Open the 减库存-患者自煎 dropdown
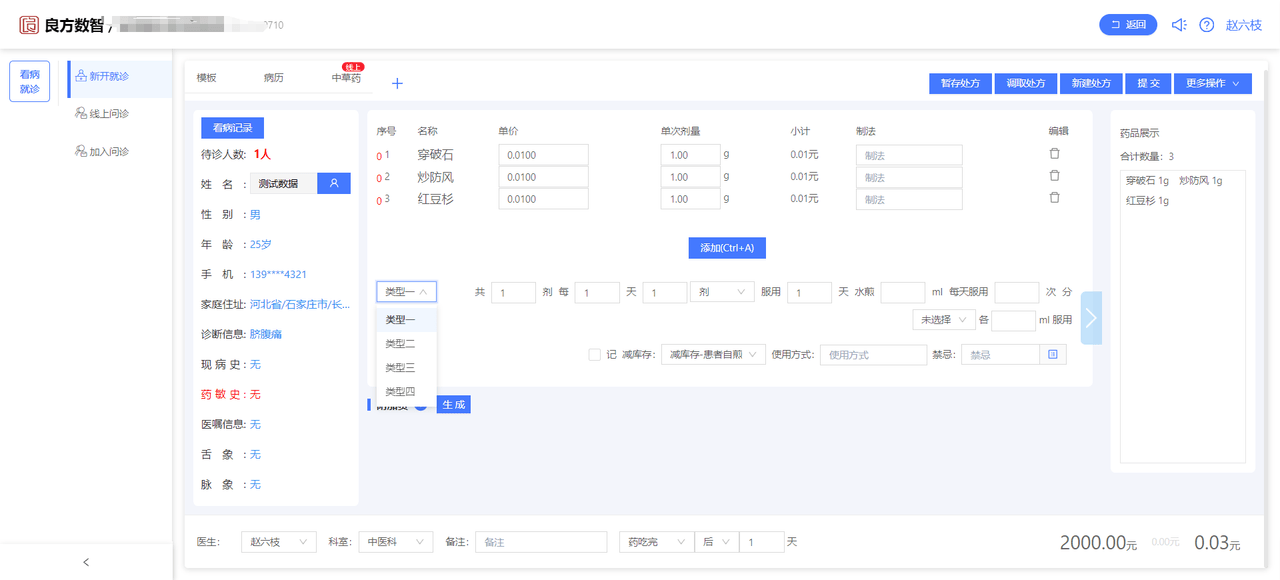Image resolution: width=1280 pixels, height=580 pixels. pyautogui.click(x=713, y=354)
